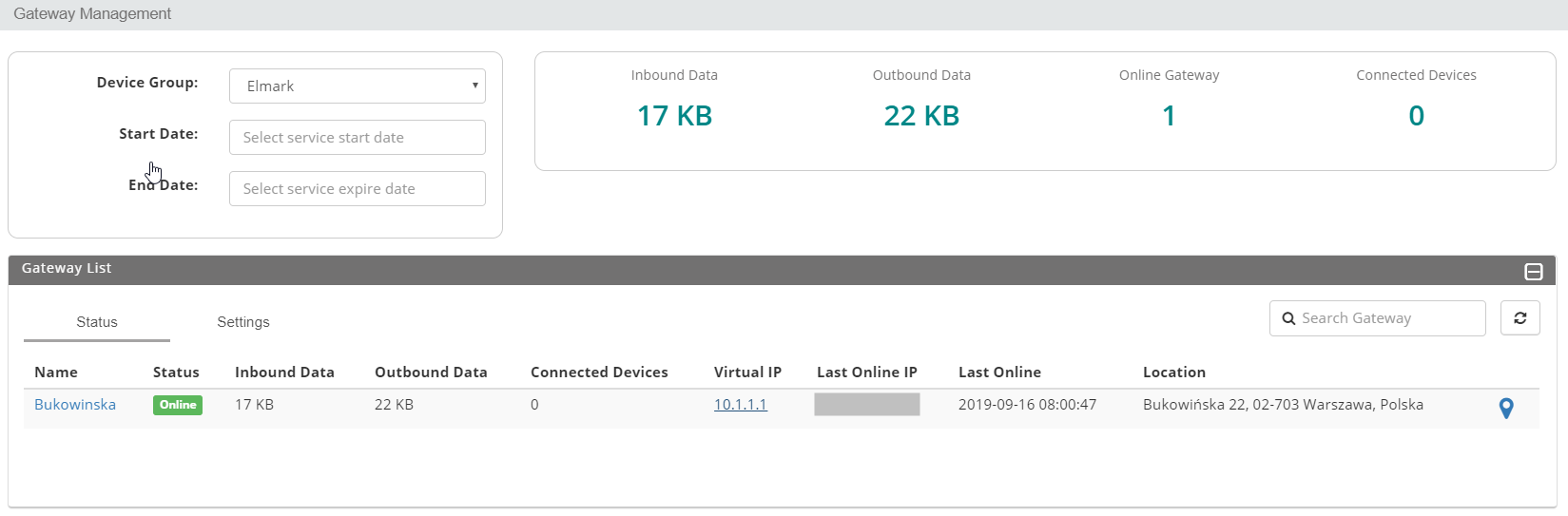Open the Bukowinska gateway link
The height and width of the screenshot is (516, 1568).
coord(75,405)
